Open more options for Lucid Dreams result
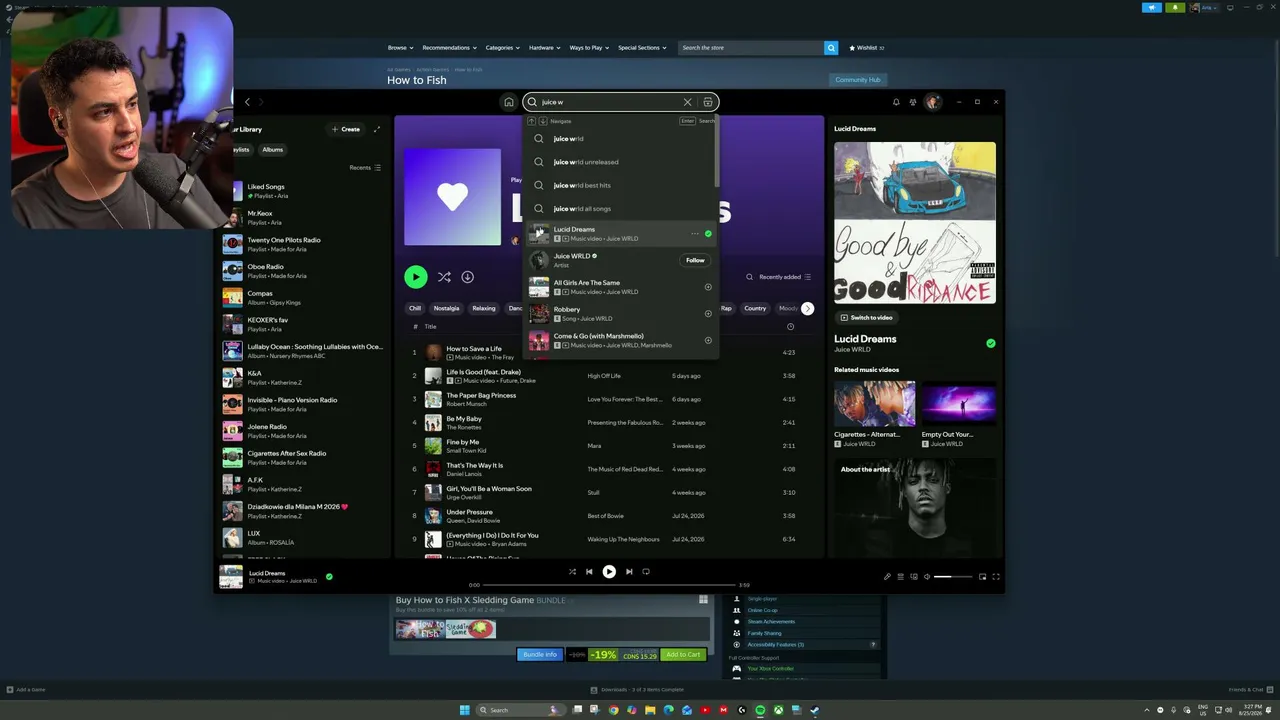This screenshot has height=720, width=1280. (x=695, y=234)
